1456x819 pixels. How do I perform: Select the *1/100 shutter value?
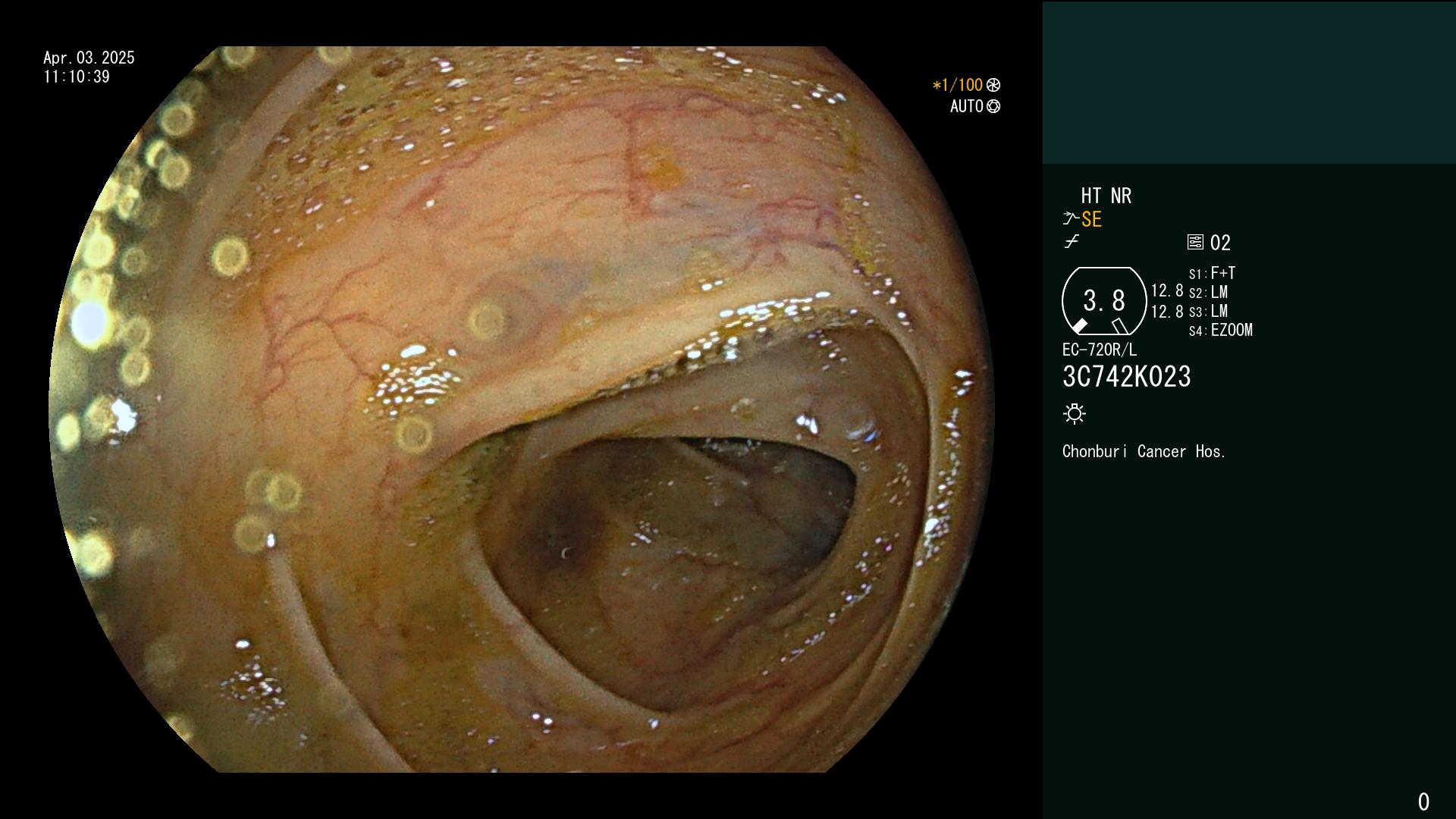[x=958, y=85]
